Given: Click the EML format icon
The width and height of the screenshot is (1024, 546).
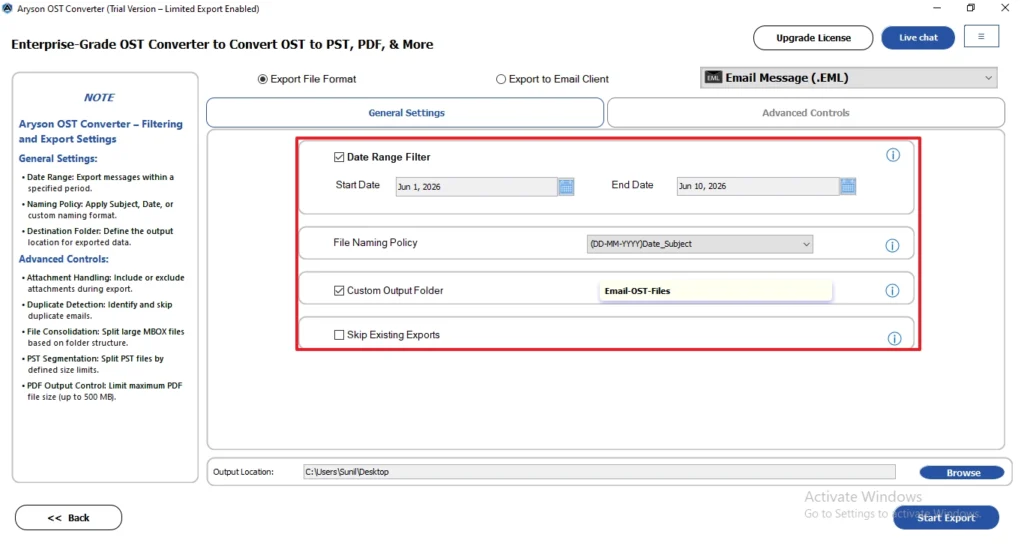Looking at the screenshot, I should click(x=713, y=78).
